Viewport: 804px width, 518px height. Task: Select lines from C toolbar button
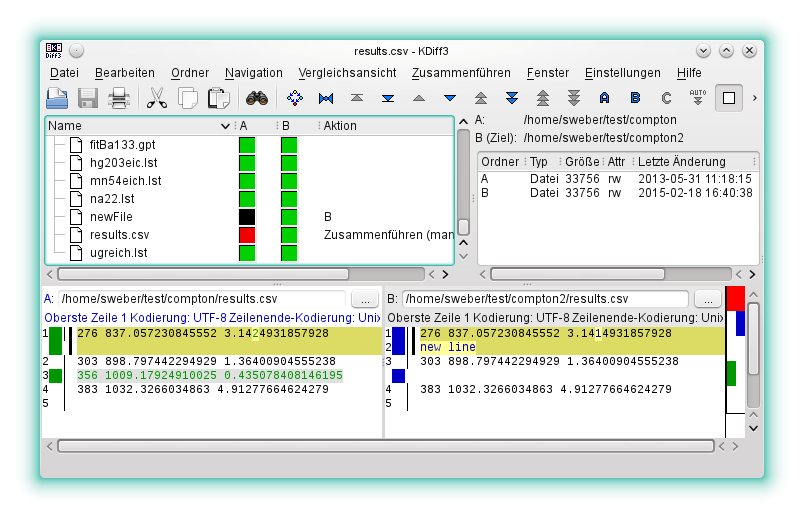click(x=666, y=98)
